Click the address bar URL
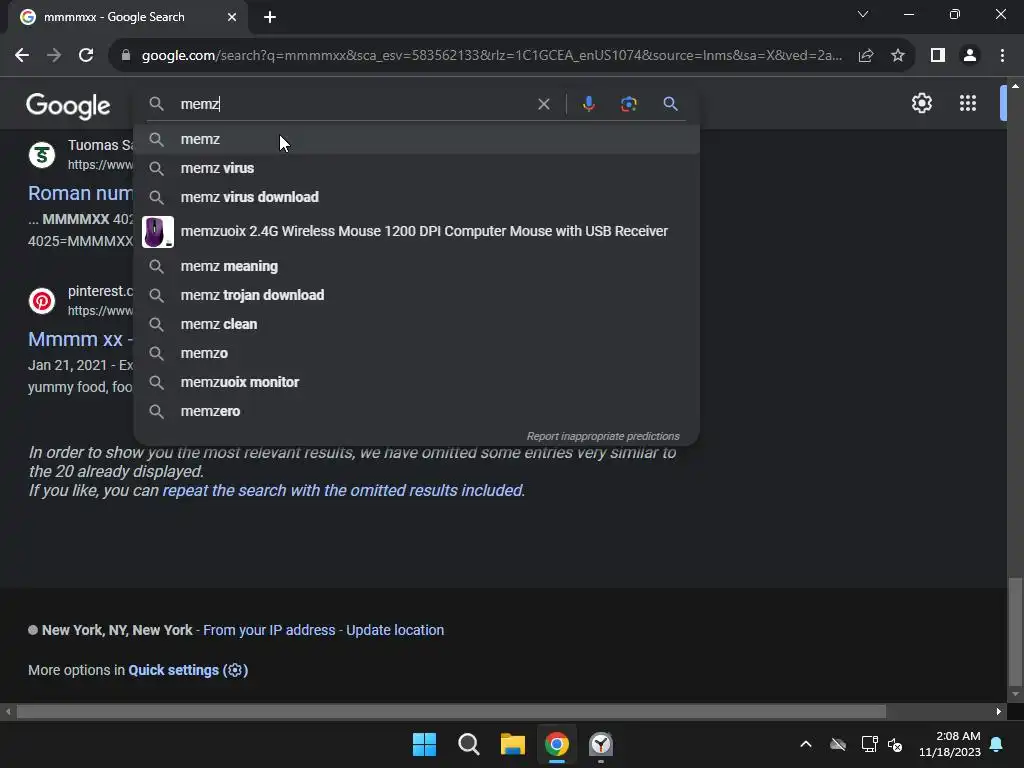Screen dimensions: 1024x768 (x=491, y=56)
